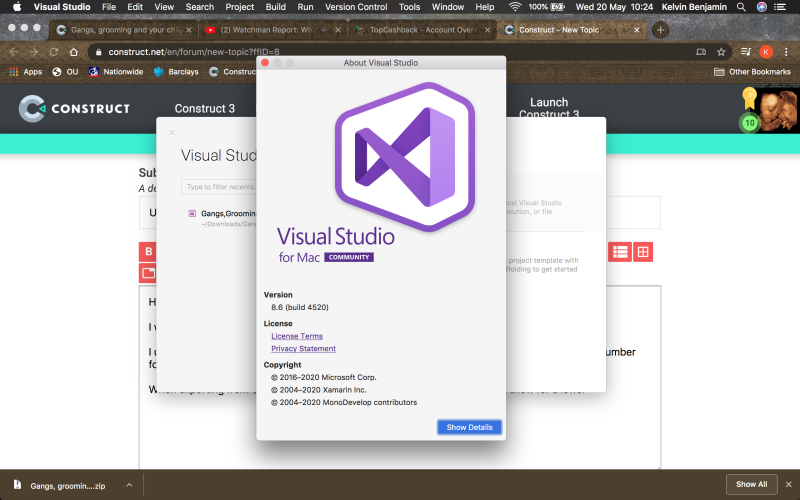Open the Barclays bookmark
This screenshot has width=800, height=500.
[x=176, y=72]
